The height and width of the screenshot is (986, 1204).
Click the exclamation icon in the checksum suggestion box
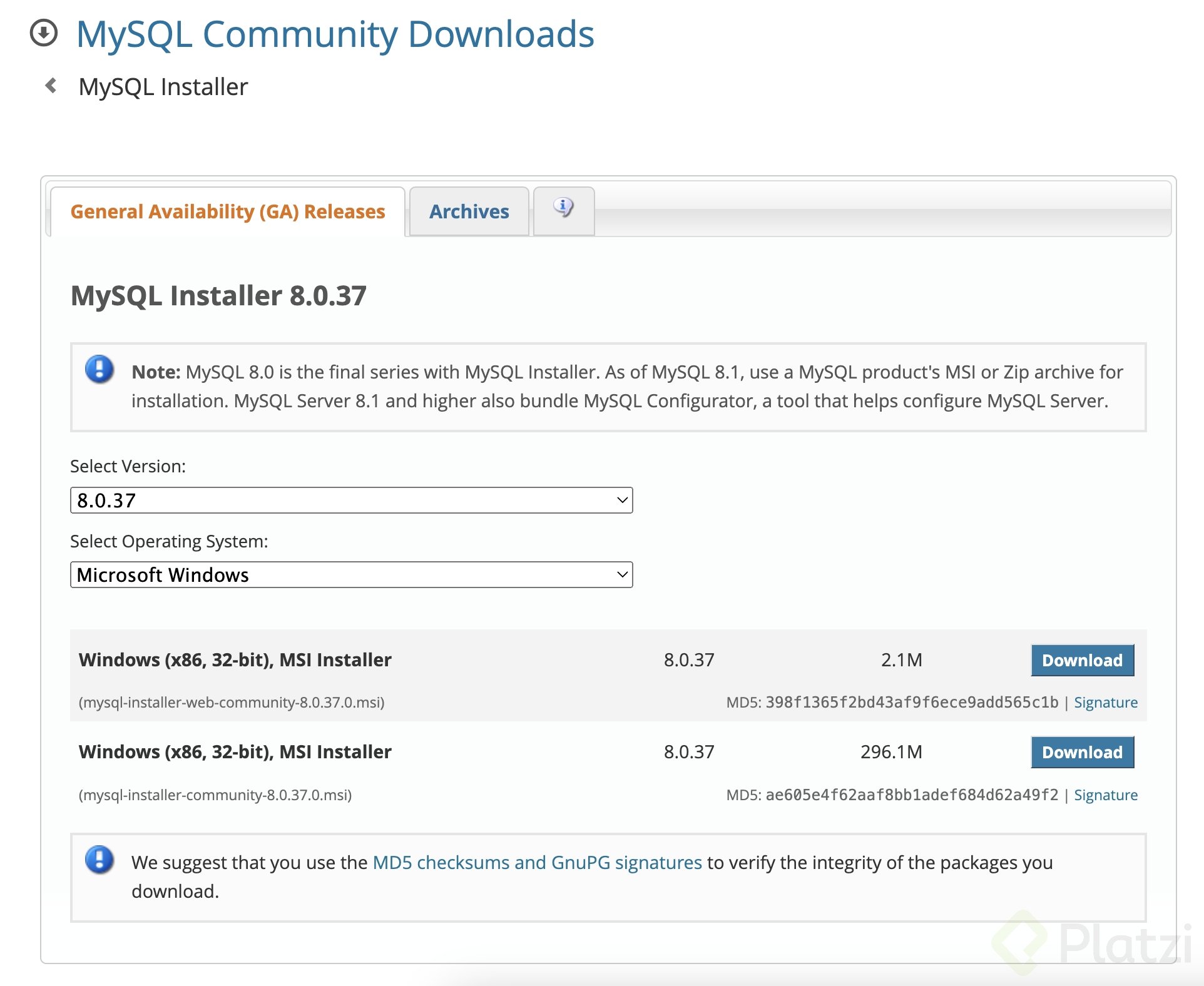coord(99,860)
